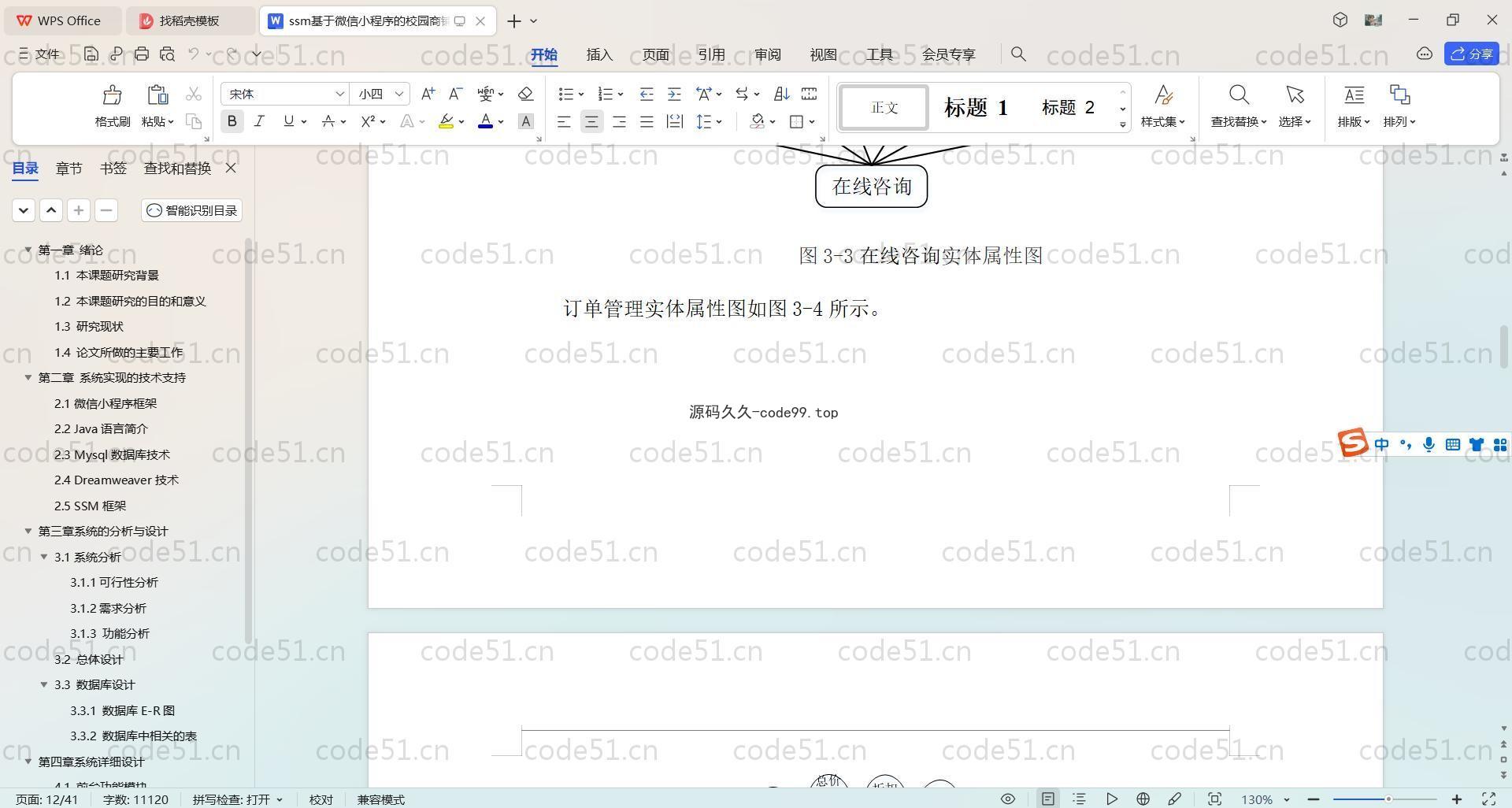Image resolution: width=1512 pixels, height=808 pixels.
Task: Toggle Underline formatting
Action: 288,121
